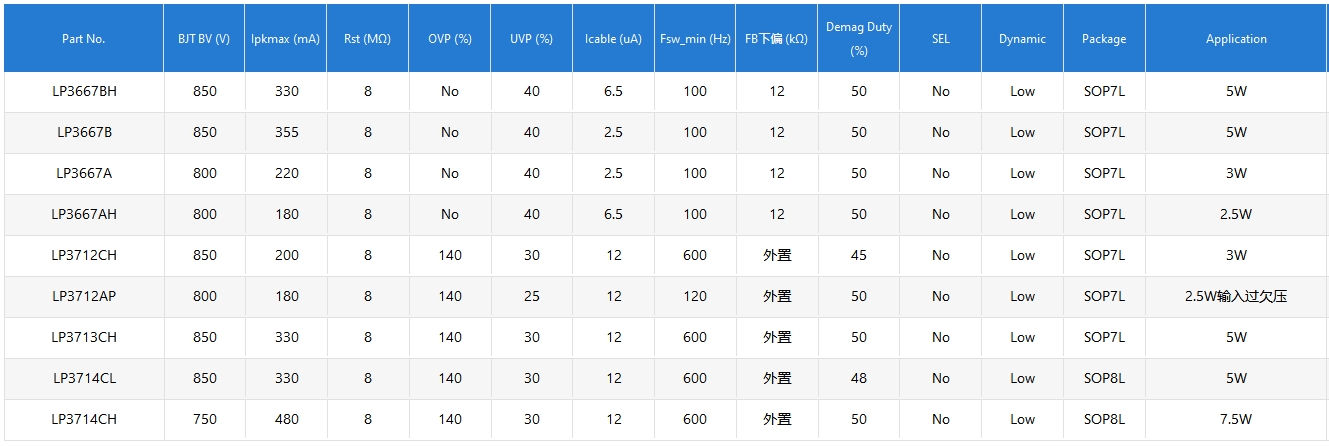Click the Ipkmax (mA) column header
The image size is (1329, 446).
pyautogui.click(x=286, y=39)
